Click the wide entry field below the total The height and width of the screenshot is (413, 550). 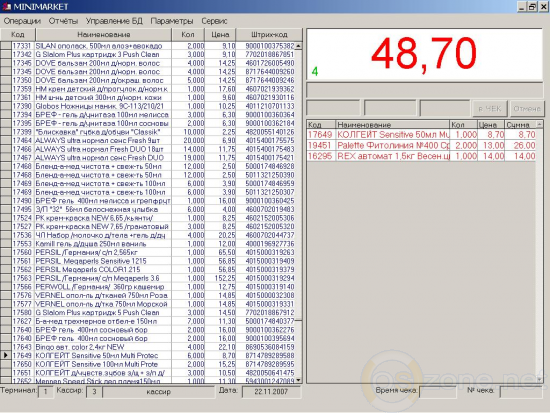point(425,91)
